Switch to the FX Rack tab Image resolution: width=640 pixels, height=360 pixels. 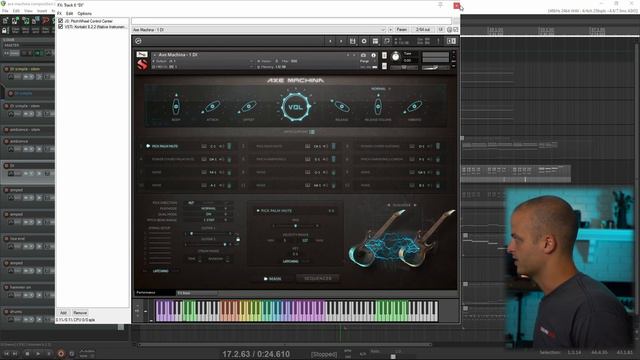click(196, 293)
